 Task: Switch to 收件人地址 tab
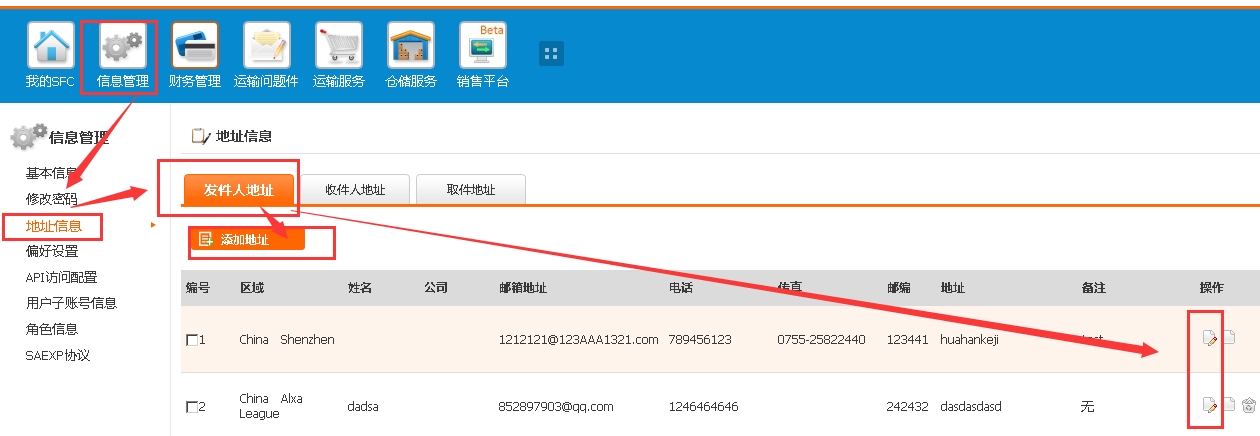click(x=355, y=190)
